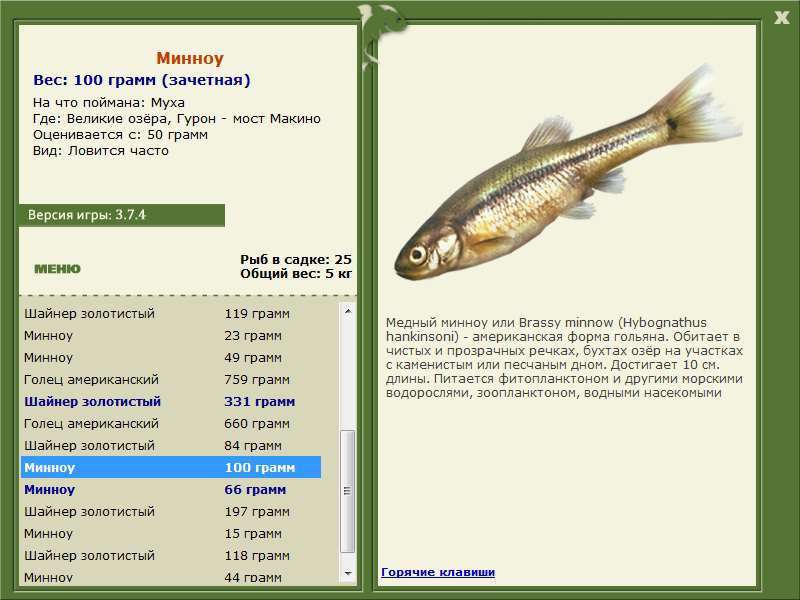
Task: Click the scrollbar up arrow in fish list
Action: click(348, 311)
